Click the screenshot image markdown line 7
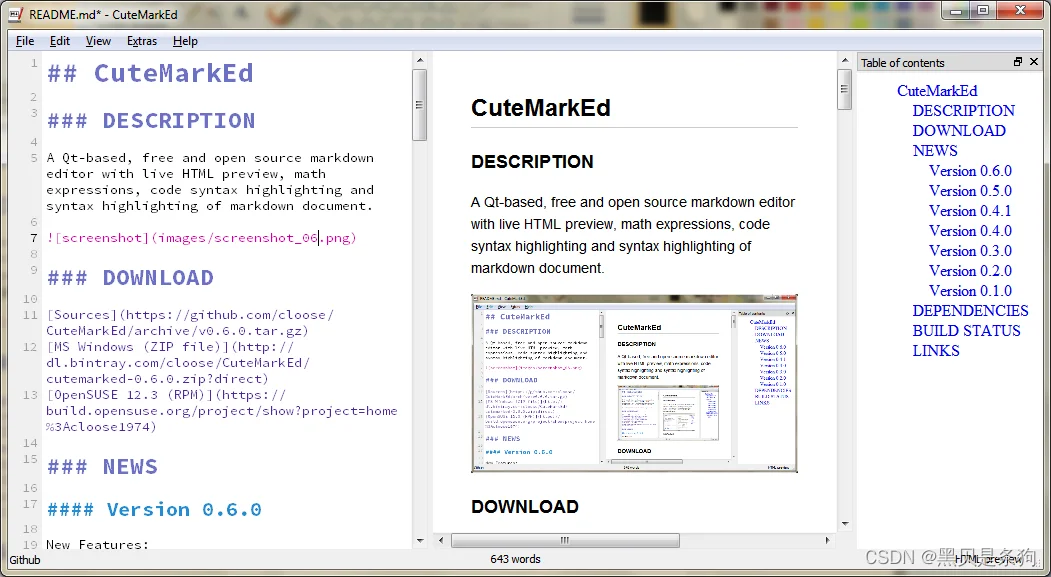Screen dimensions: 1051x577 [x=201, y=238]
